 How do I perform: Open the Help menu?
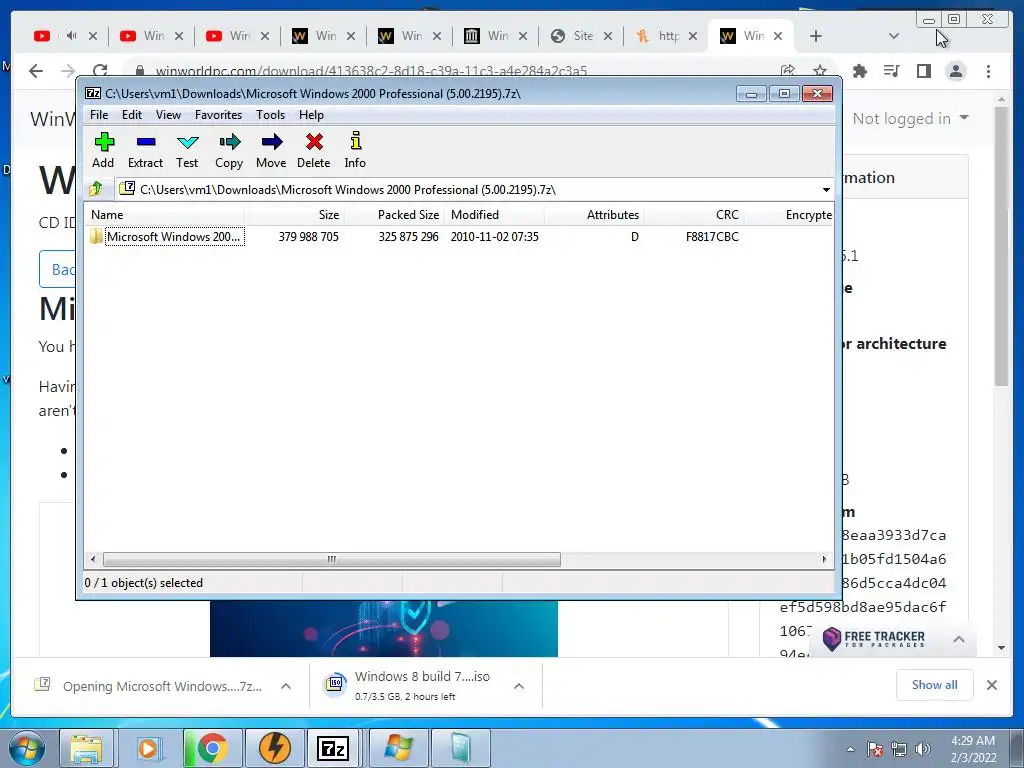pos(311,115)
